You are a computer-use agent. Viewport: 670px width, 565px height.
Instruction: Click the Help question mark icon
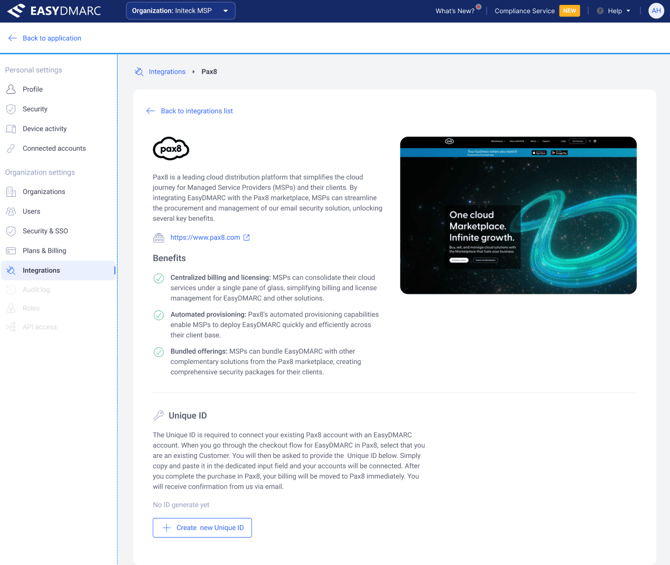[x=600, y=11]
